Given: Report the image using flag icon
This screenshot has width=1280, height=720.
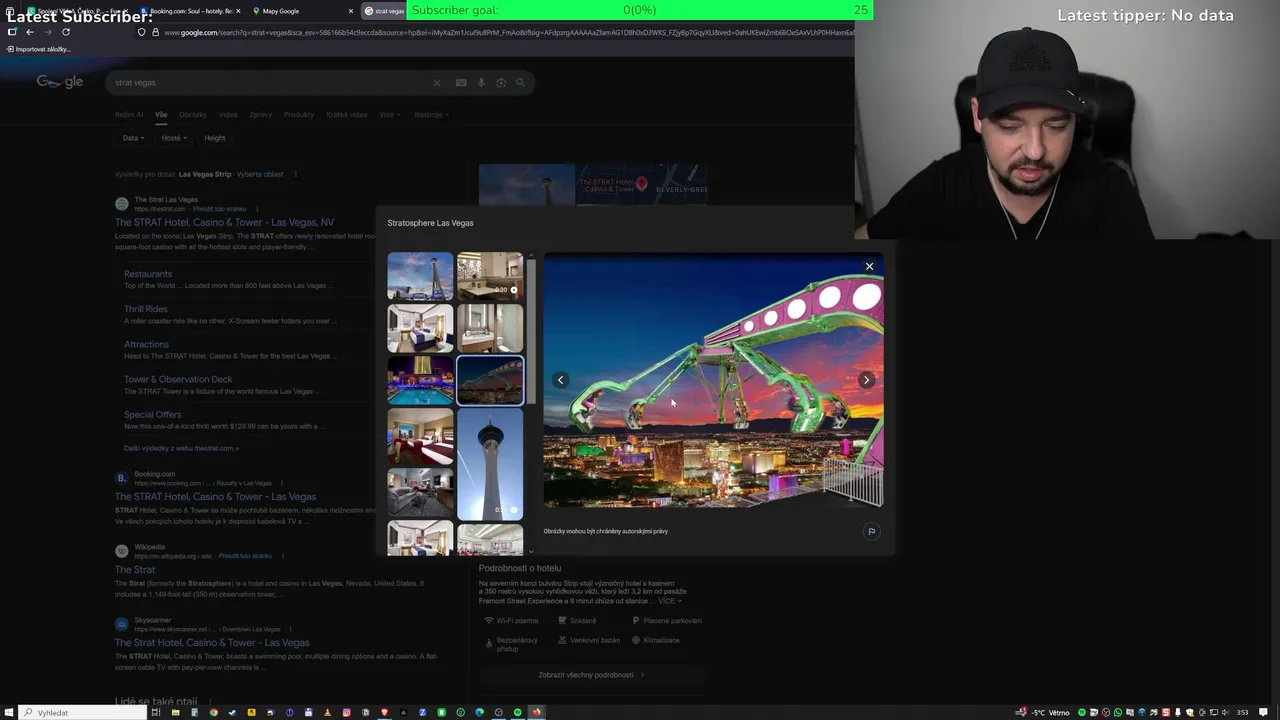Looking at the screenshot, I should 871,532.
